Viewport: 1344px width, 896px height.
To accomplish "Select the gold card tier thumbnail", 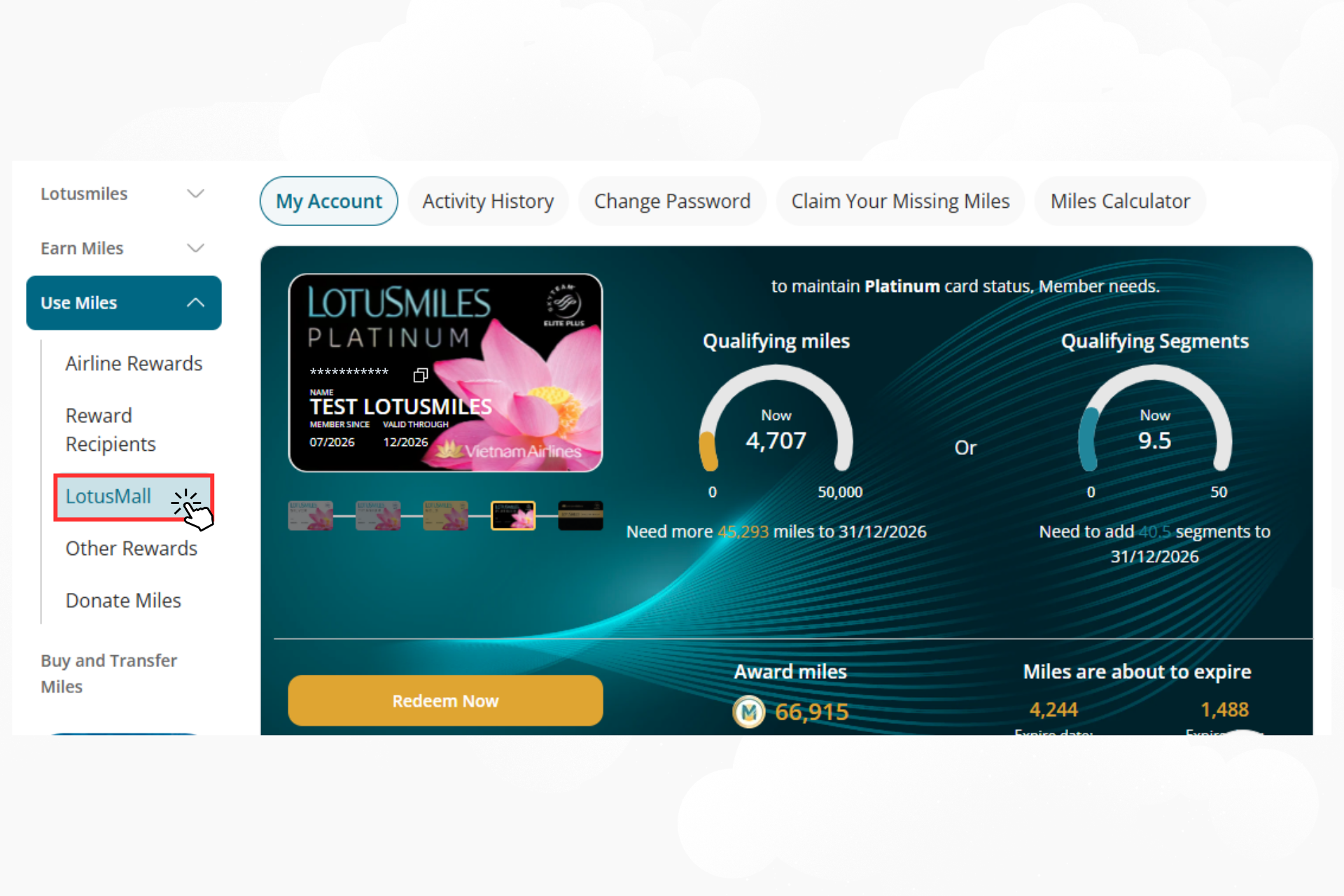I will click(x=445, y=516).
